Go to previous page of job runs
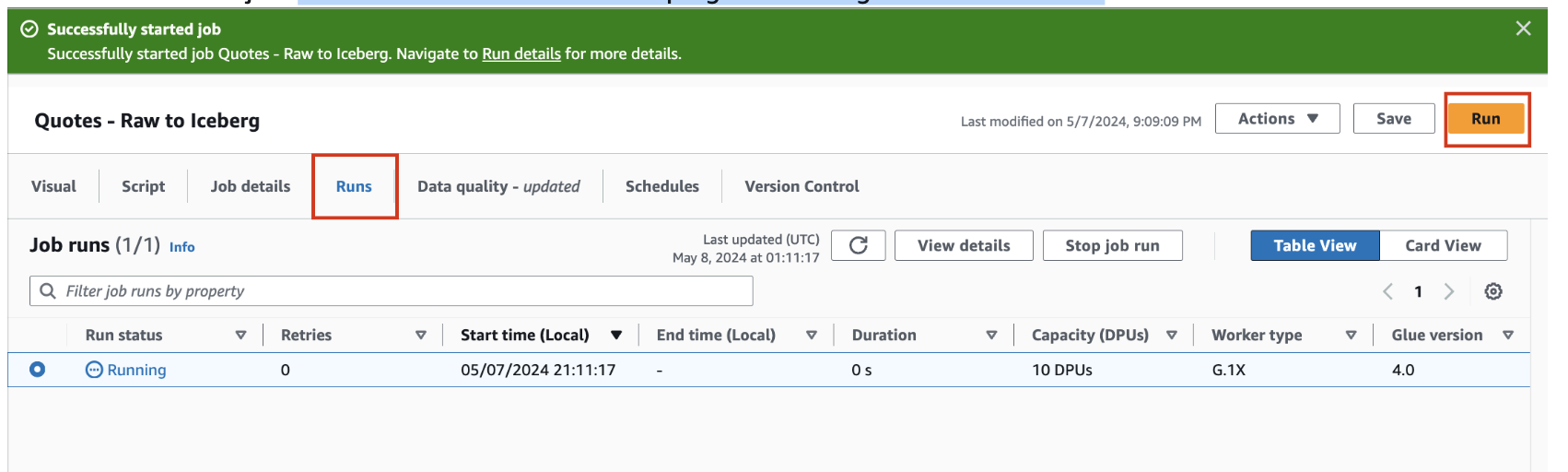The height and width of the screenshot is (472, 1568). click(x=1388, y=291)
